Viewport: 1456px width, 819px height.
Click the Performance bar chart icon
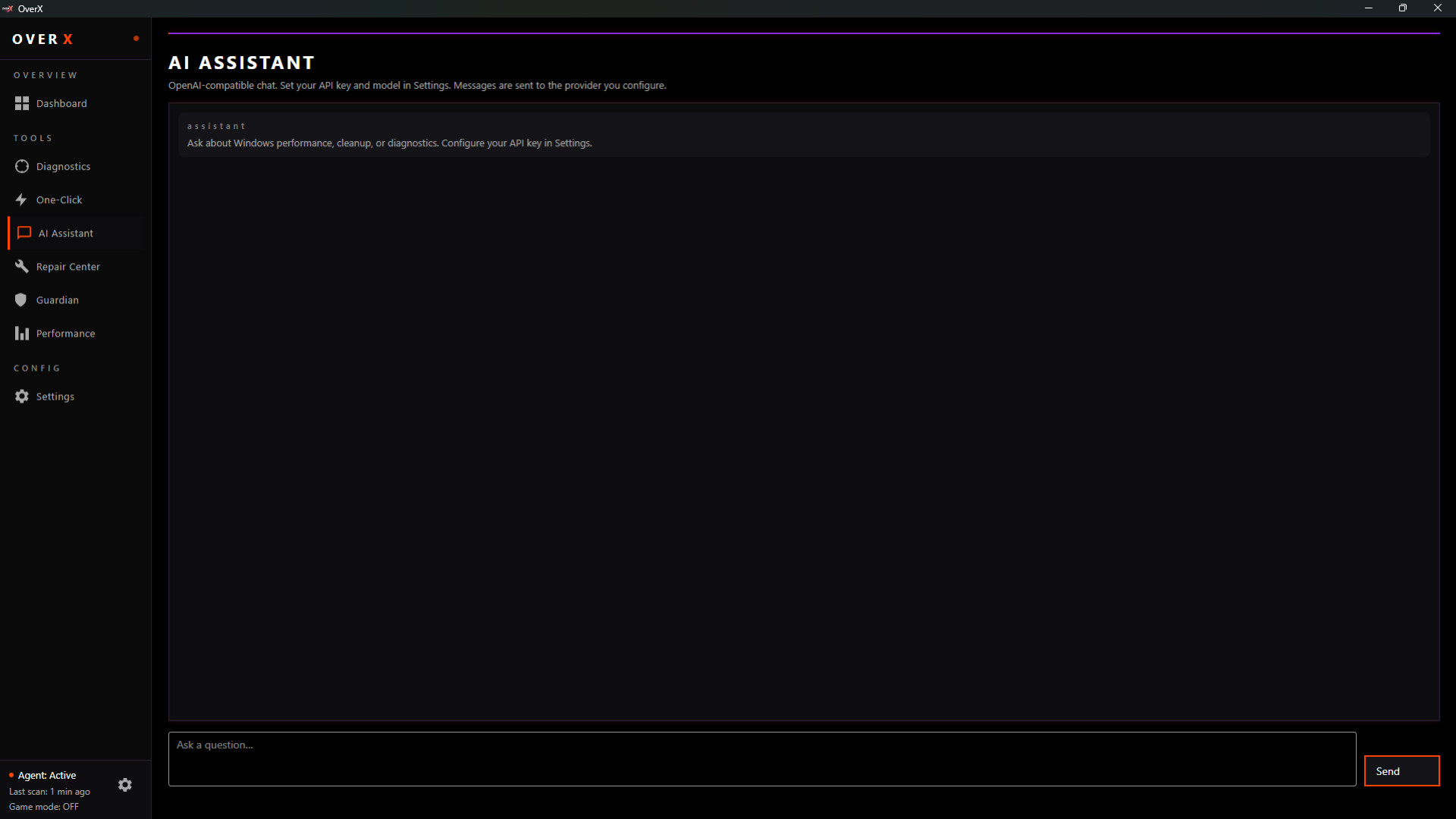pyautogui.click(x=21, y=333)
